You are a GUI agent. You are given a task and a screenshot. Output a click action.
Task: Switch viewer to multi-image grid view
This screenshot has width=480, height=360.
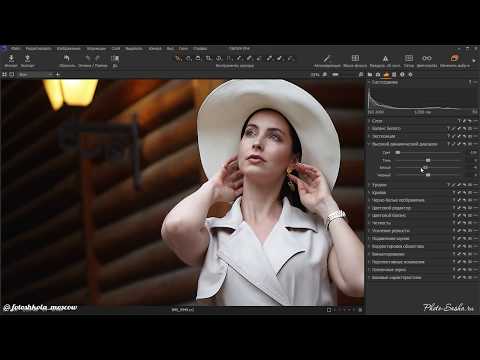coord(5,74)
